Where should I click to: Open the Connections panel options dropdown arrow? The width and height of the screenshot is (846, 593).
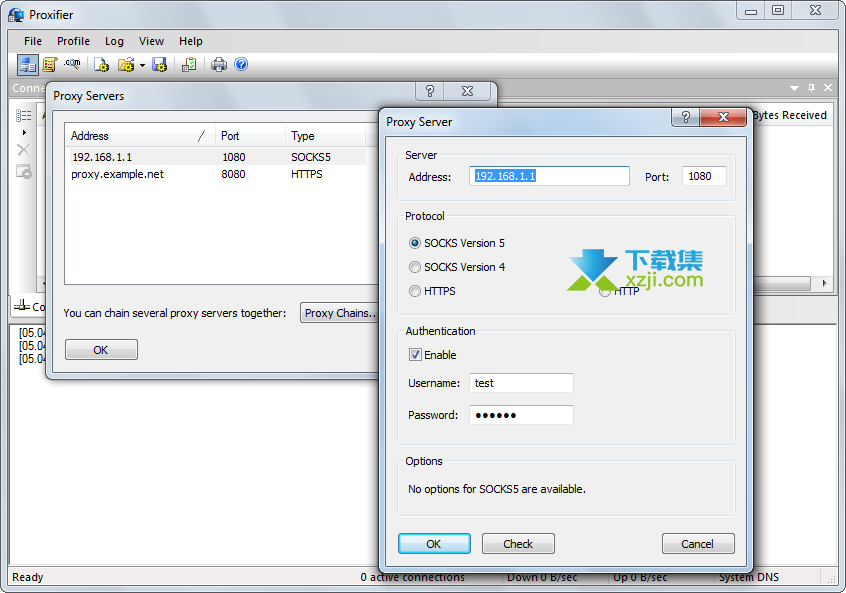coord(794,88)
